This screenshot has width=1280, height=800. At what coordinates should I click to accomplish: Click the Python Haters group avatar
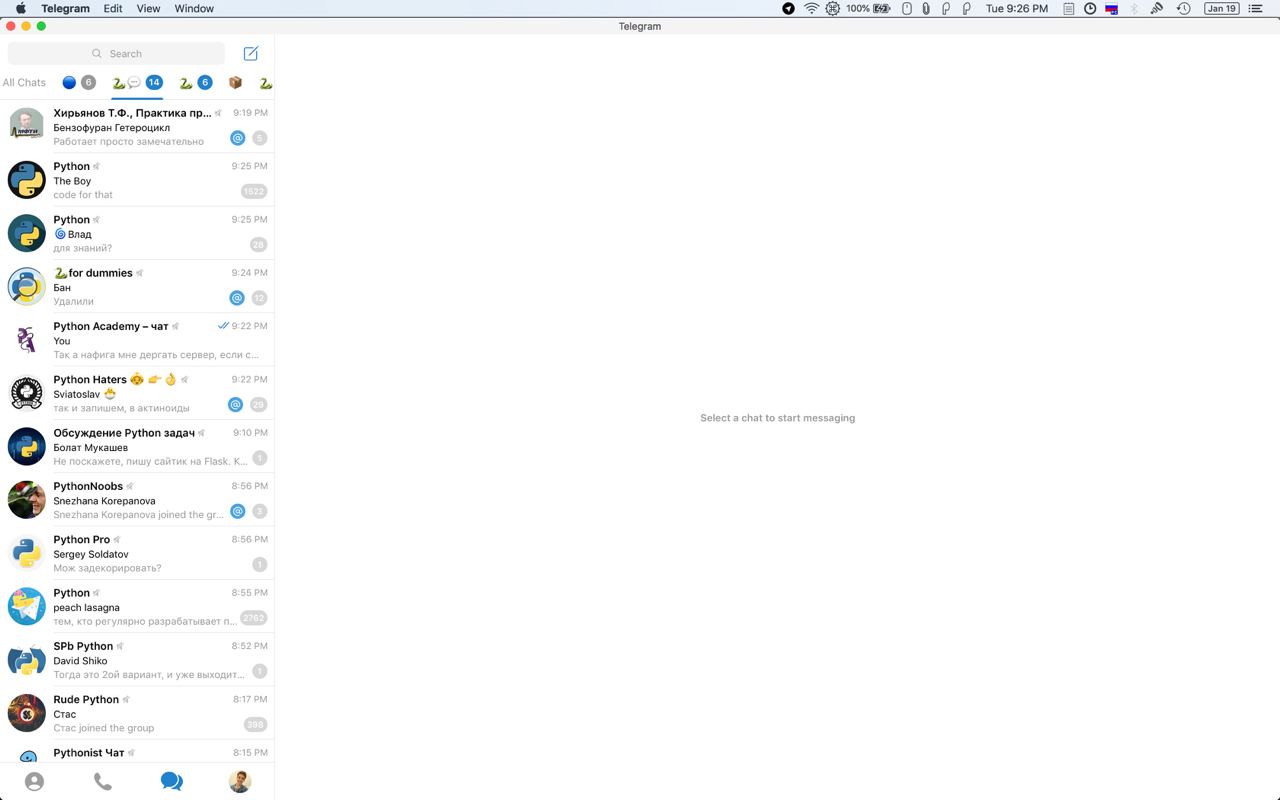27,393
